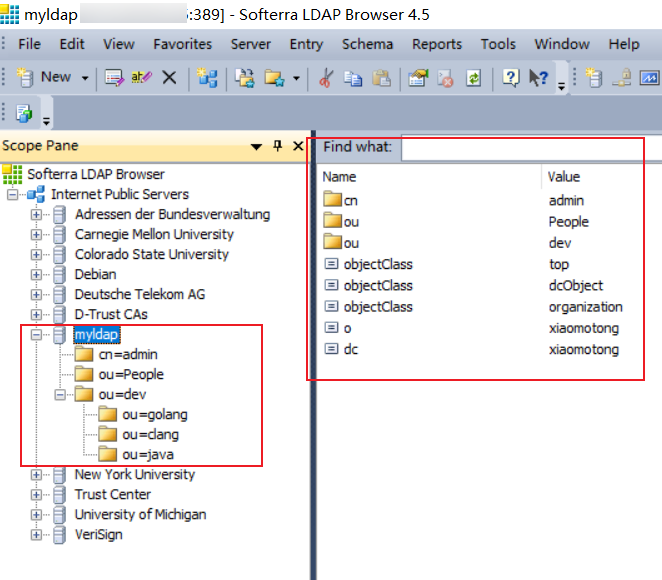Click the Add to Favorites folder icon
This screenshot has height=580, width=662.
274,78
